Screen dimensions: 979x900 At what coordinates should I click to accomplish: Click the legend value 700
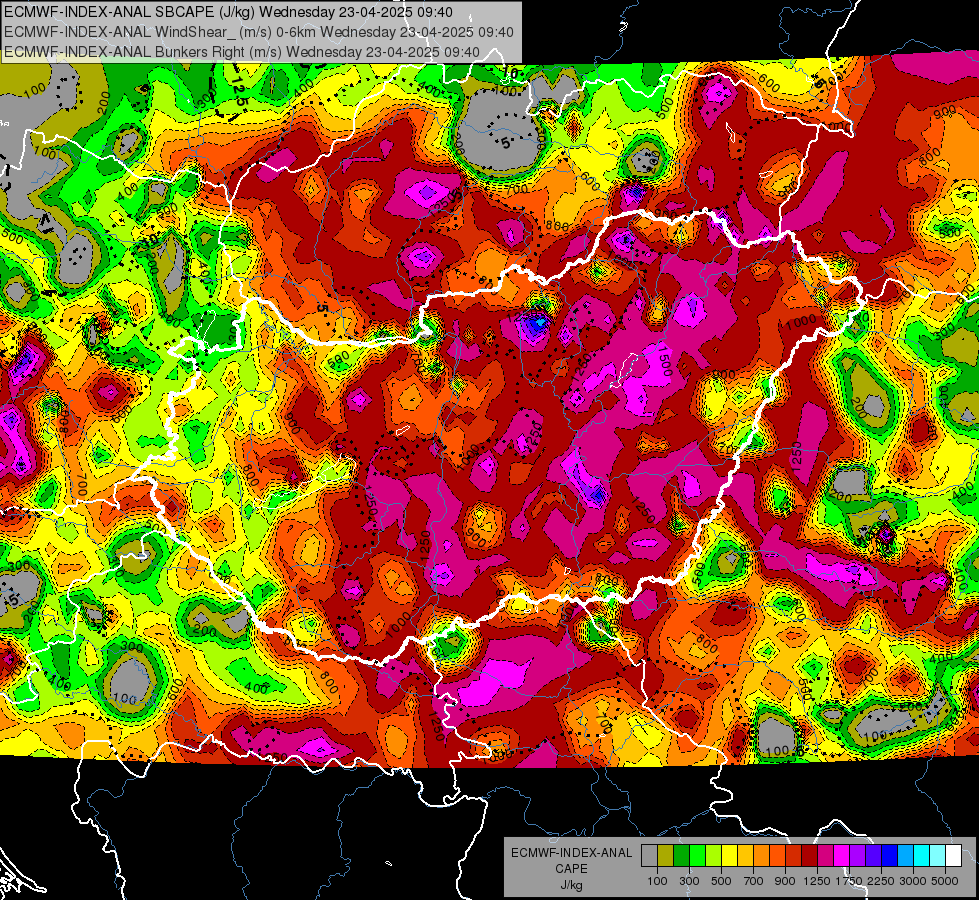(754, 881)
